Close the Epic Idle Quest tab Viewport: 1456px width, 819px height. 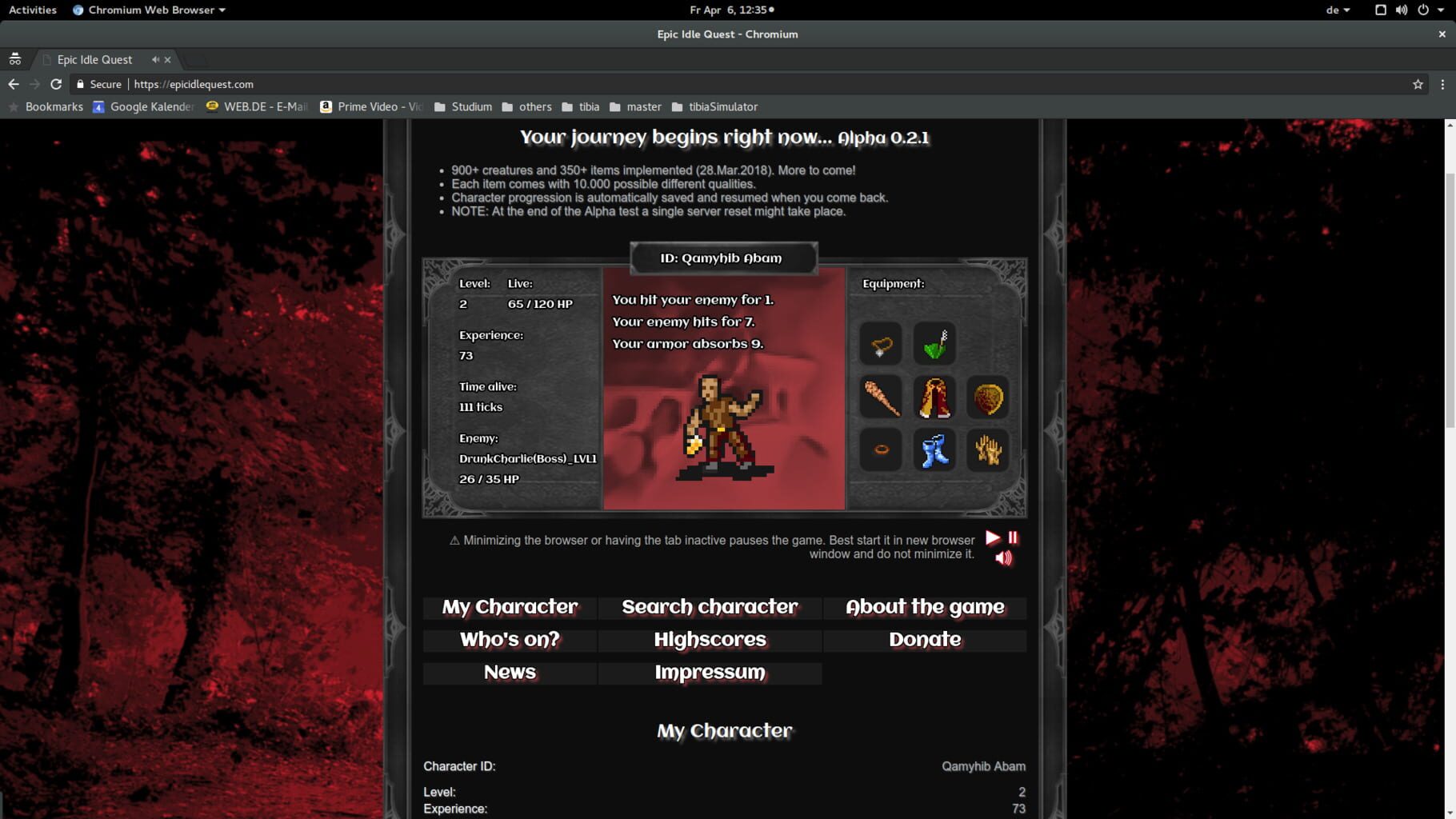167,60
